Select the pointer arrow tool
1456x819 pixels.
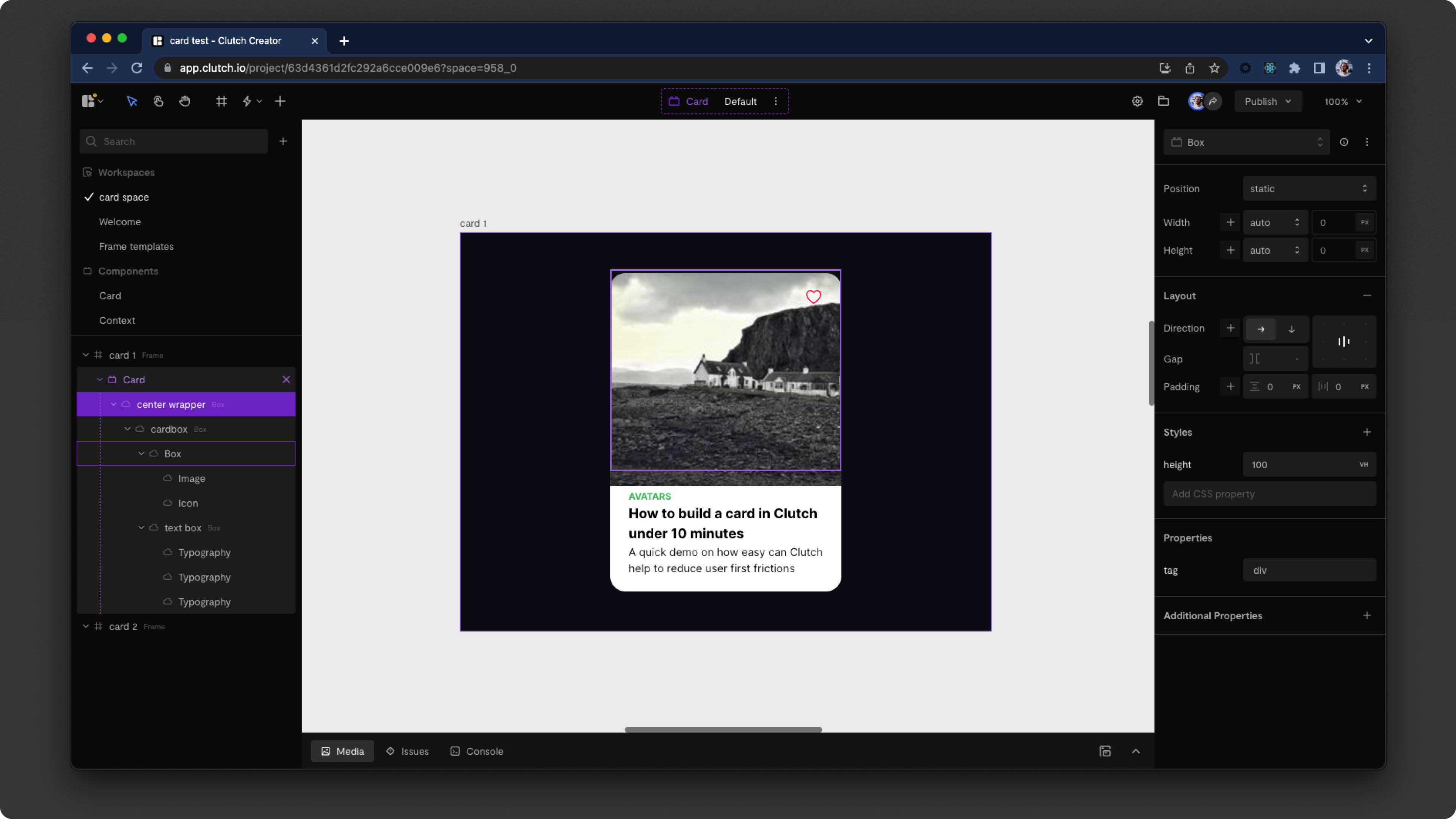[132, 101]
